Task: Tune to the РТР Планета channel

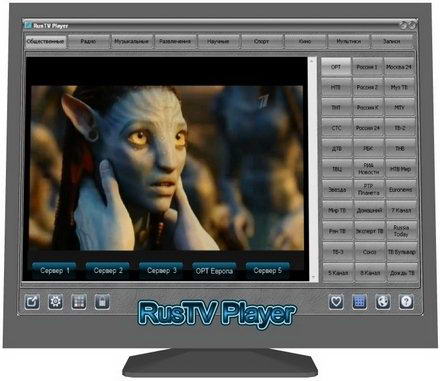Action: point(369,190)
